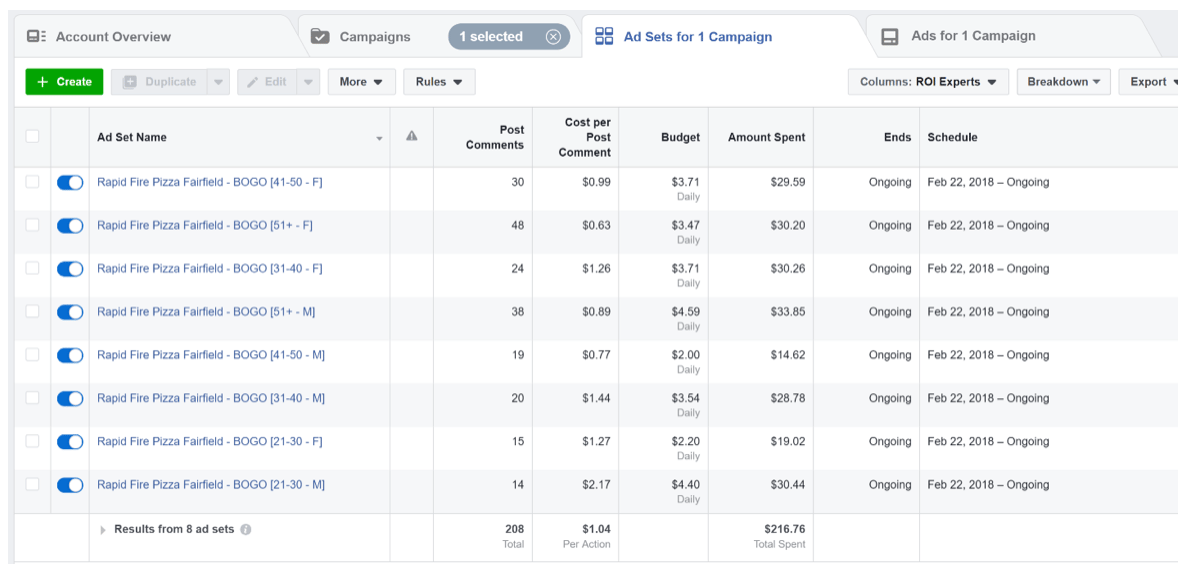This screenshot has width=1198, height=578.
Task: Click the Duplicate button
Action: (x=160, y=82)
